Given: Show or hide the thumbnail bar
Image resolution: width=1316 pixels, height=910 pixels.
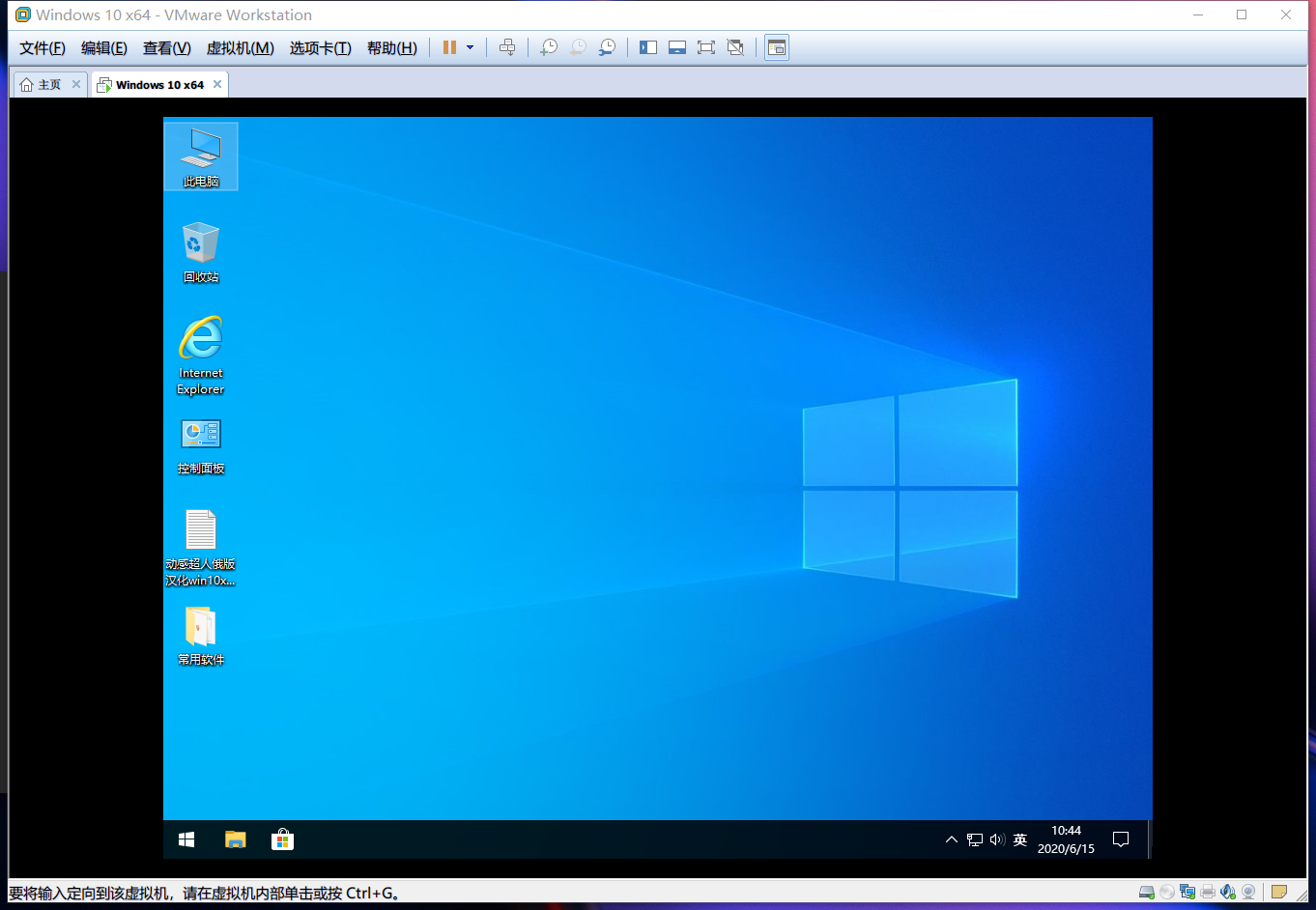Looking at the screenshot, I should point(677,47).
